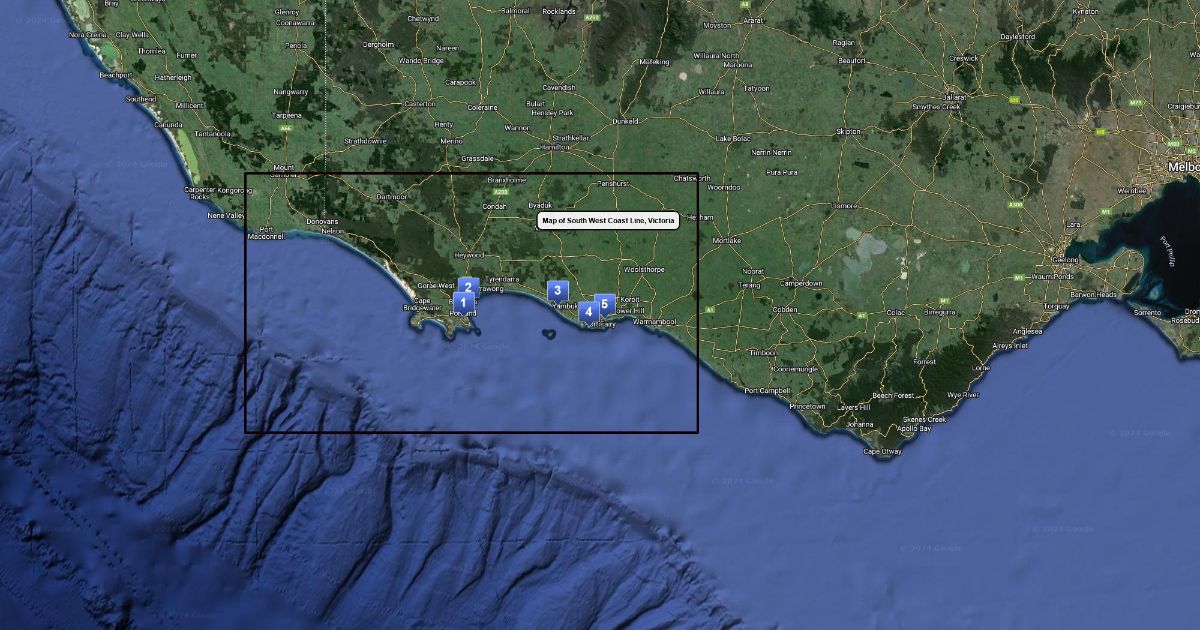Click the Hamilton town label

(555, 147)
